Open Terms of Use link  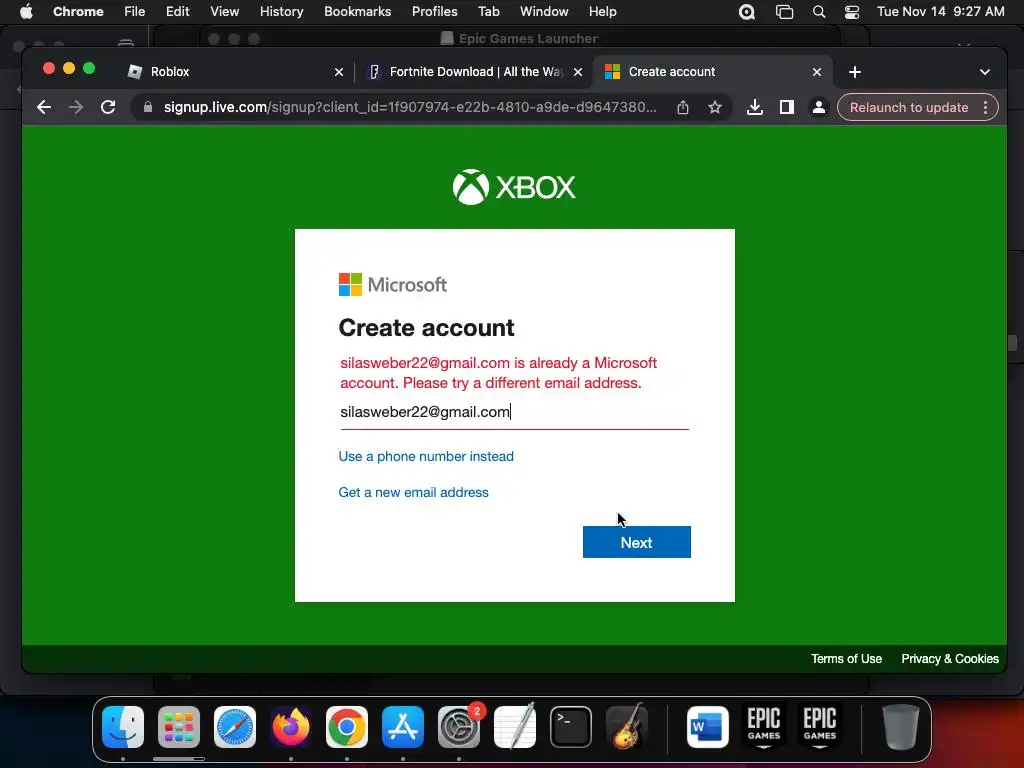(x=846, y=659)
